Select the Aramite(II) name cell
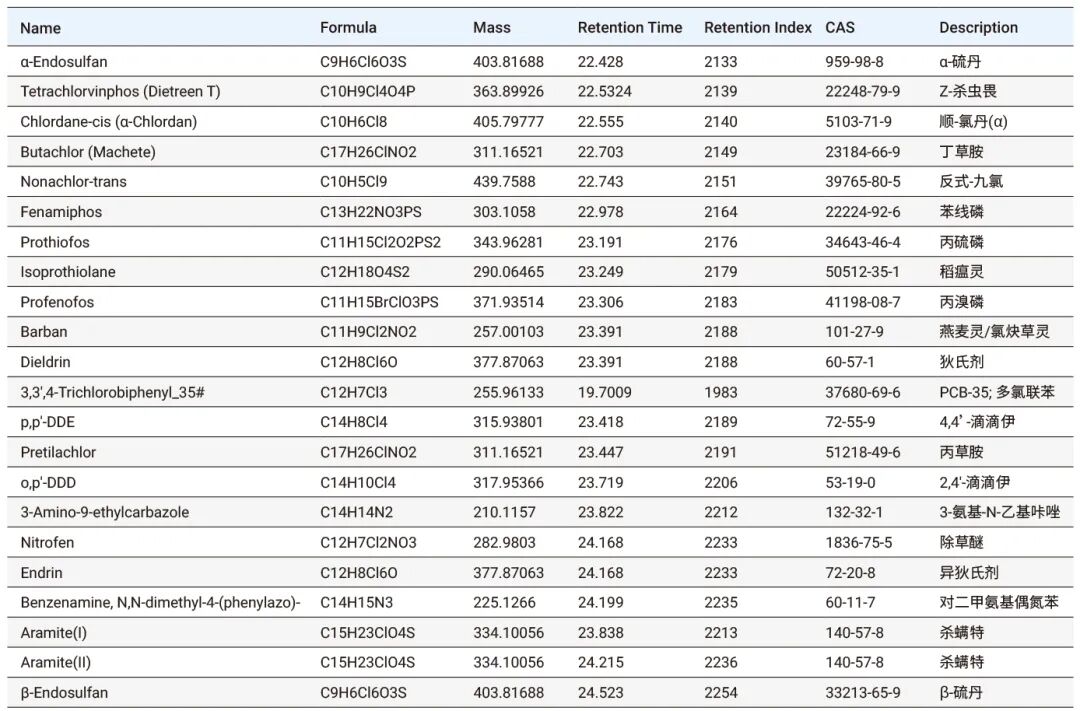Image resolution: width=1080 pixels, height=711 pixels. coord(55,662)
